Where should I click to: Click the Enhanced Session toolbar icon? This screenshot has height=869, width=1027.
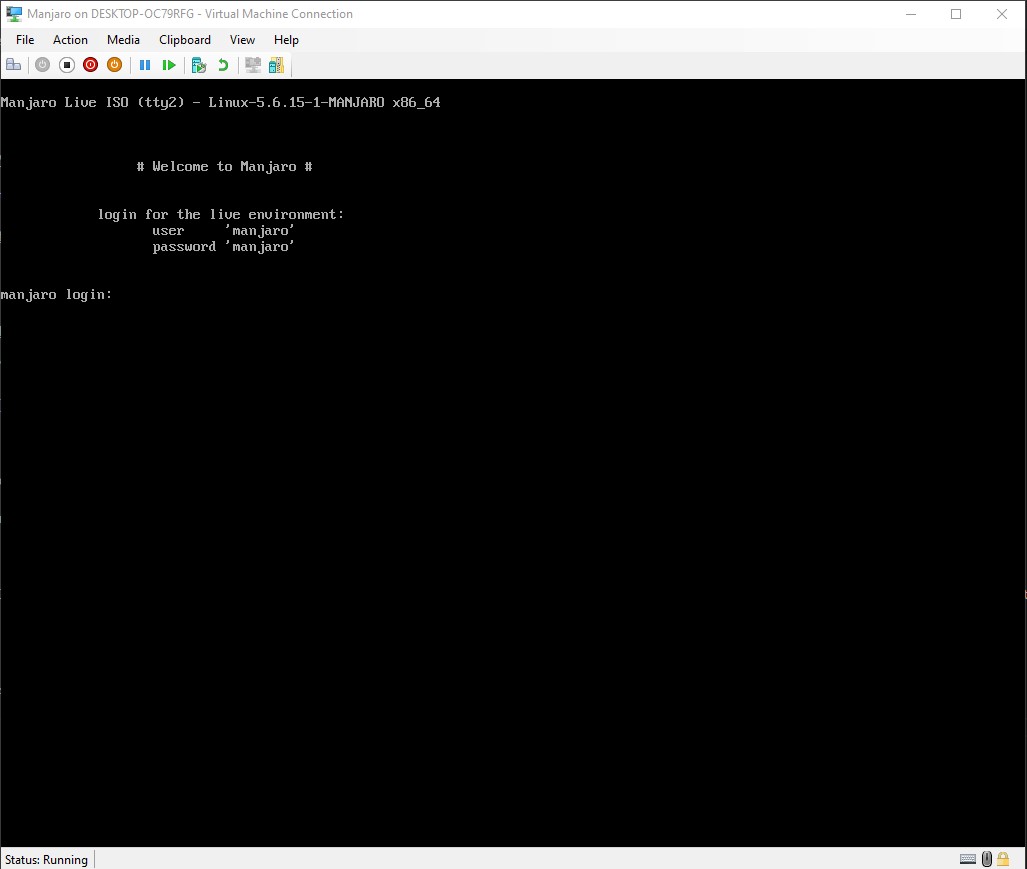253,65
